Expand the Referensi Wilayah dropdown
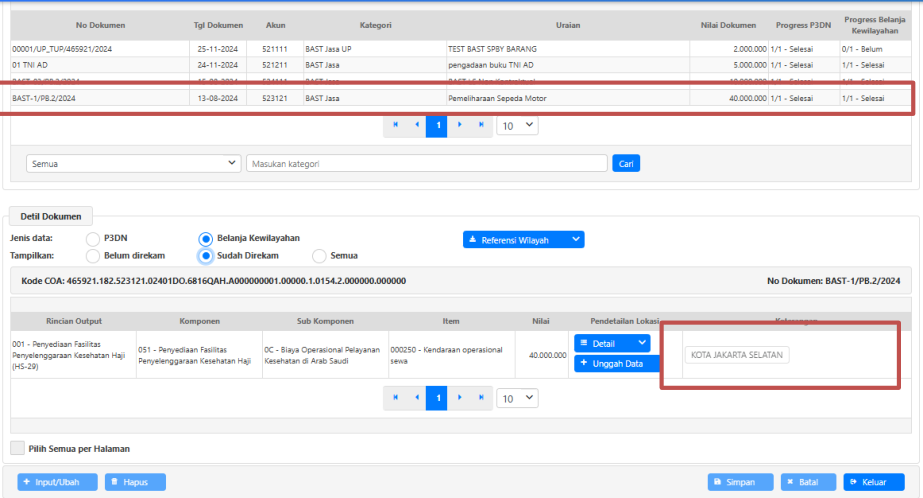This screenshot has height=498, width=923. [523, 240]
